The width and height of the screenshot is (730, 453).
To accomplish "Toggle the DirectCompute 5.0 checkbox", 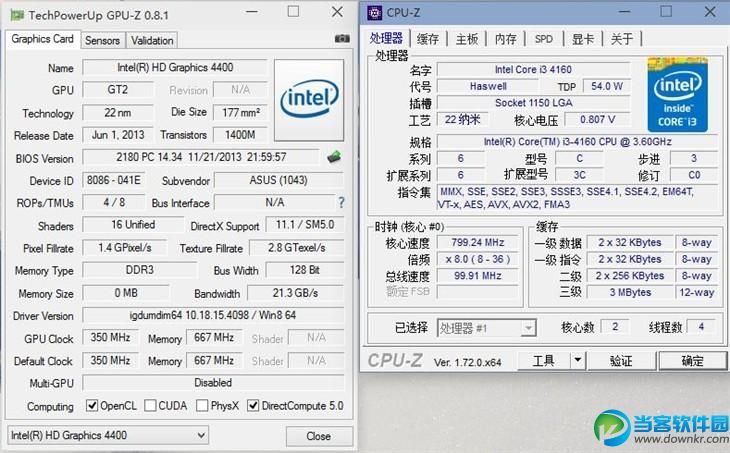I will 253,406.
